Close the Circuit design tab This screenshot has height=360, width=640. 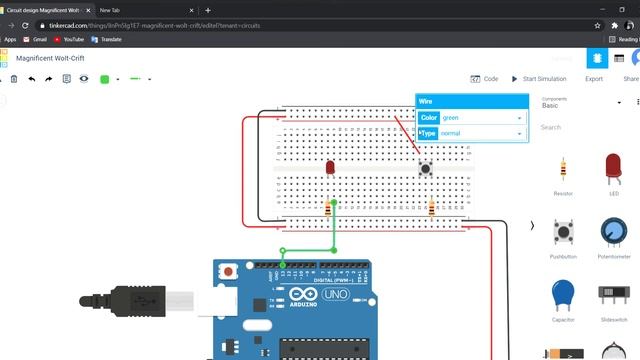(x=88, y=10)
